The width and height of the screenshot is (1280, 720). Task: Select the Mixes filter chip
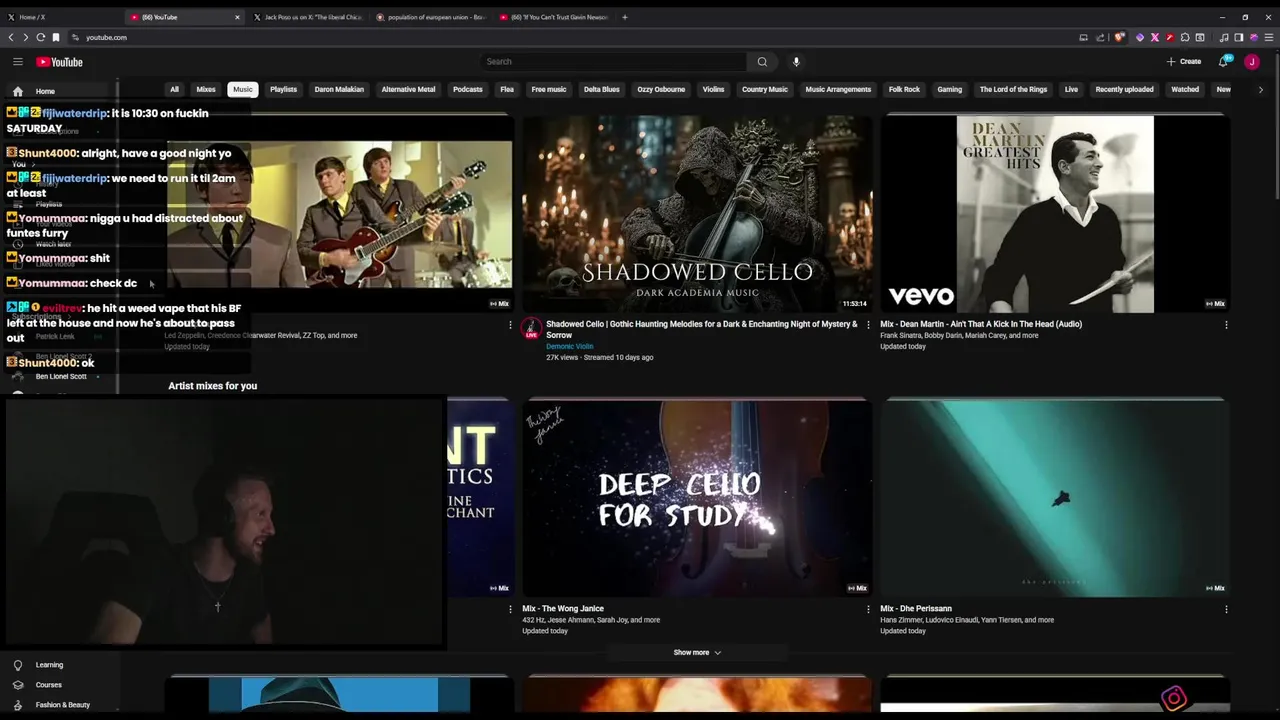[206, 89]
